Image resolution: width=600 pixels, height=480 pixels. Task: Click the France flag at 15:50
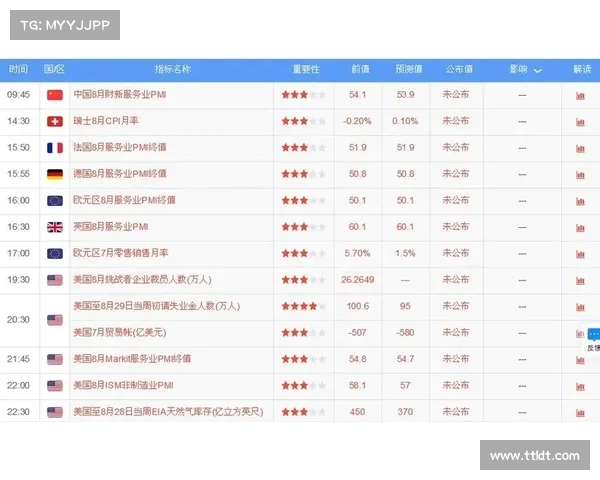(x=55, y=148)
